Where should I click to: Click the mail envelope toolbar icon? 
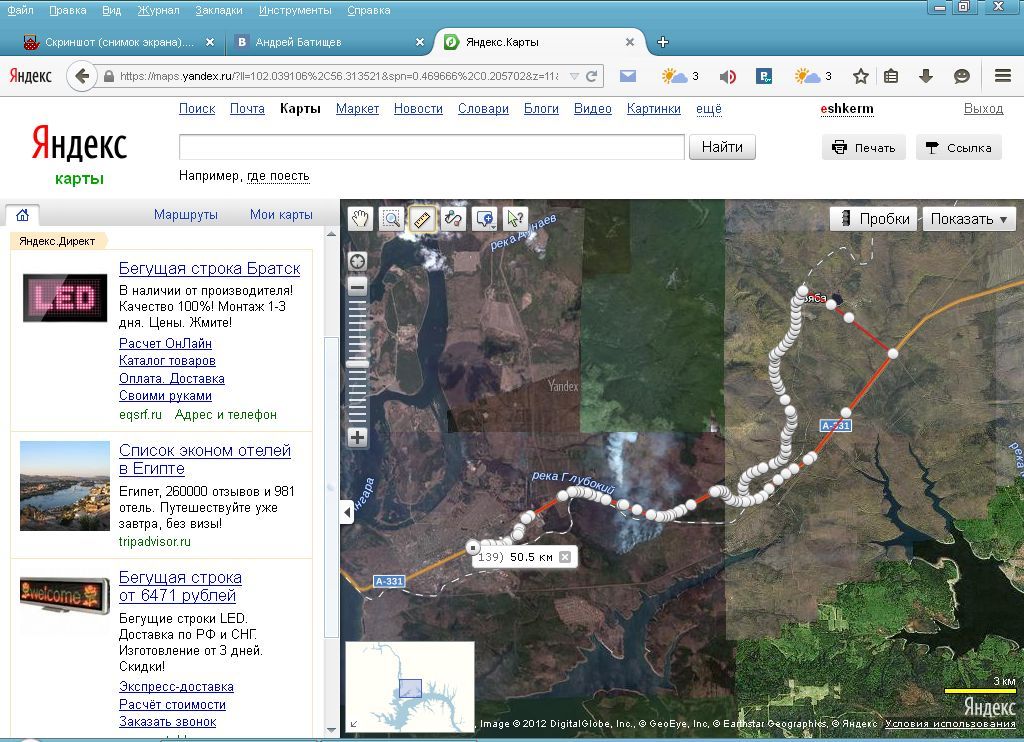(x=628, y=76)
